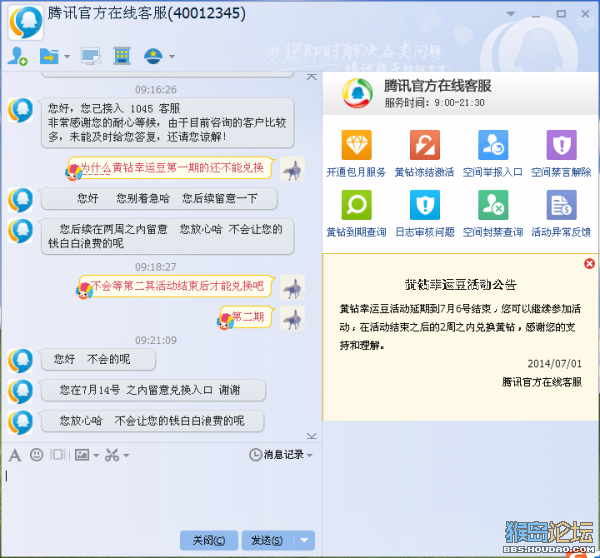Open 活动异常反馈 document icon

[x=561, y=205]
